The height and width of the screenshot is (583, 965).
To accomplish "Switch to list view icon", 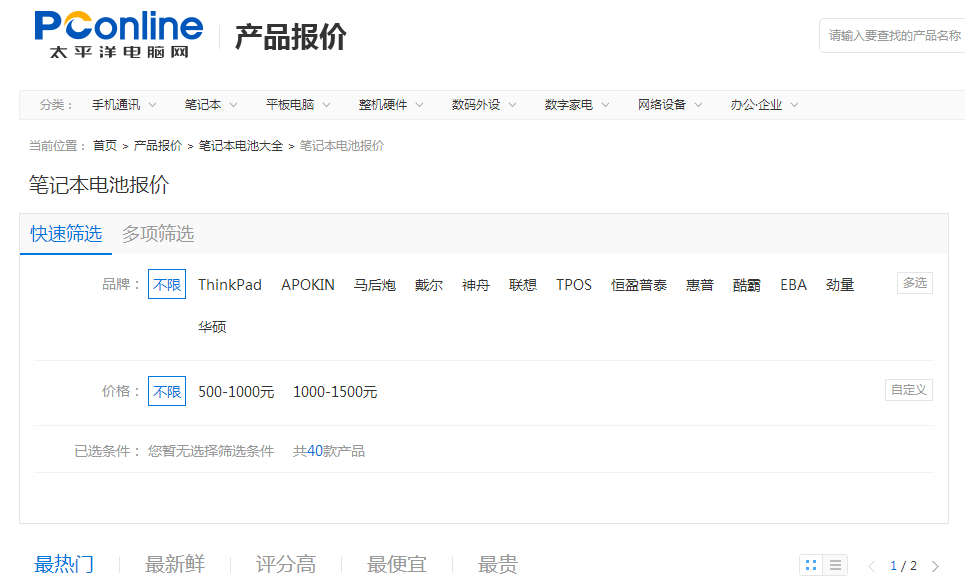I will point(835,565).
